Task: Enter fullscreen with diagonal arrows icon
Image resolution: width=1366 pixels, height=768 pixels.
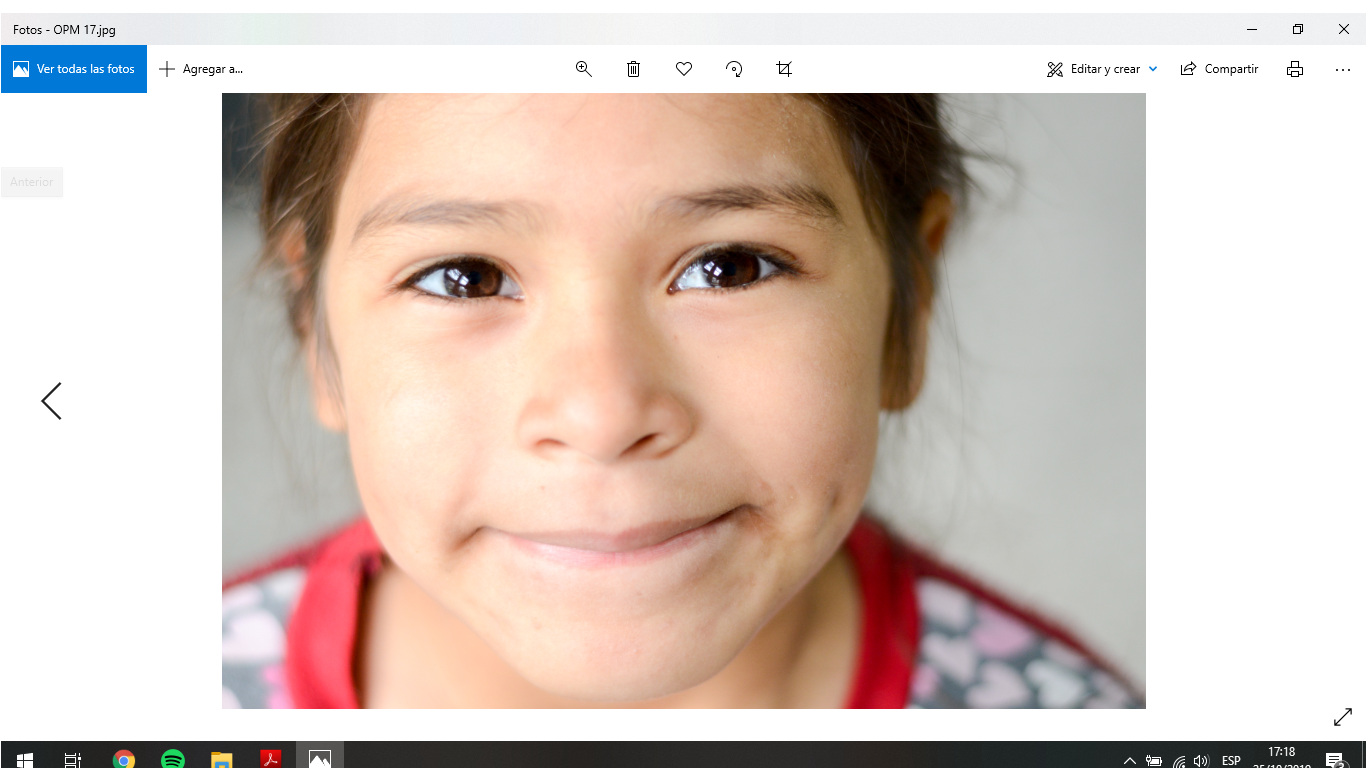Action: pyautogui.click(x=1343, y=717)
